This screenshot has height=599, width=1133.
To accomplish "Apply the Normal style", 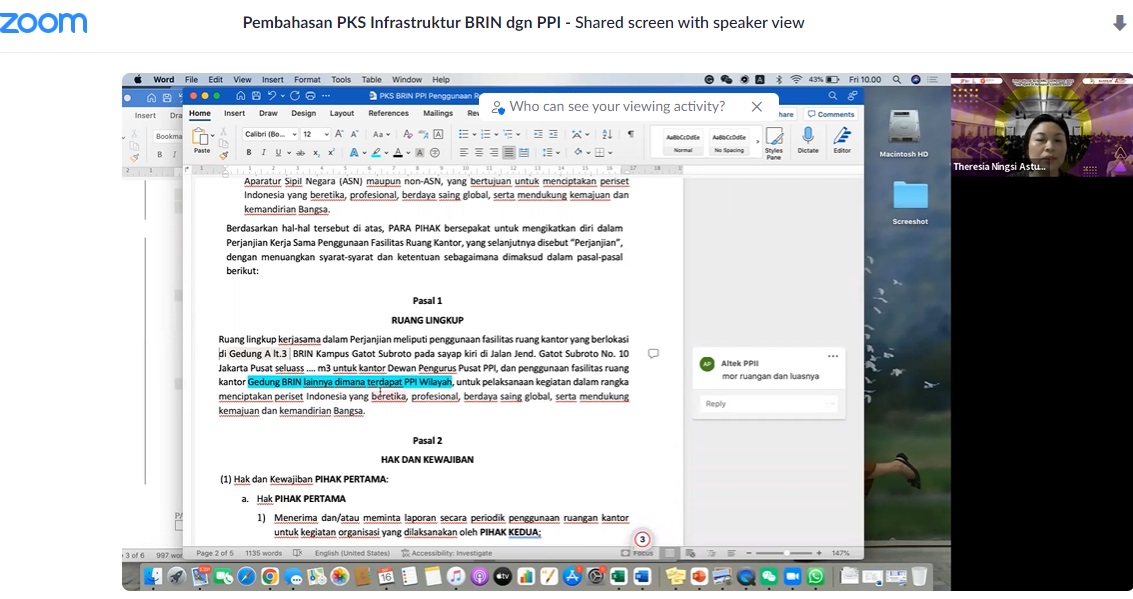I will click(x=683, y=142).
